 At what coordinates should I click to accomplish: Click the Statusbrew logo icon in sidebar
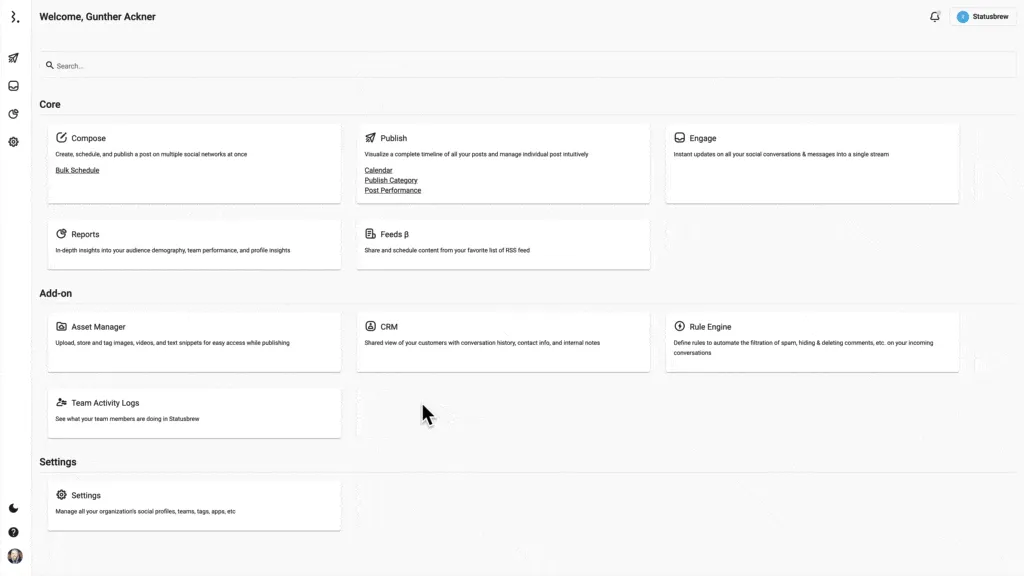click(x=14, y=17)
